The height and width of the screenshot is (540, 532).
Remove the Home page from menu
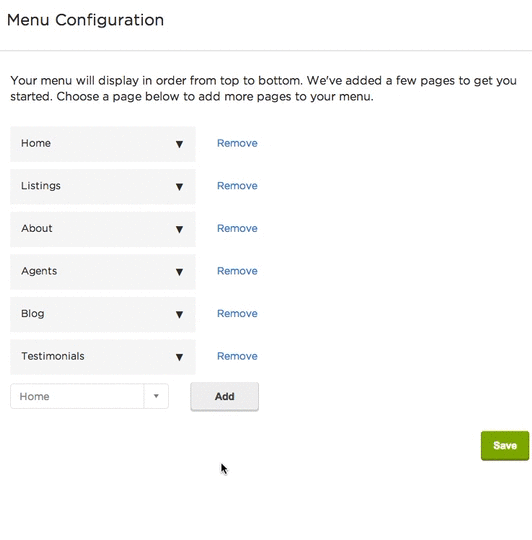pos(237,143)
